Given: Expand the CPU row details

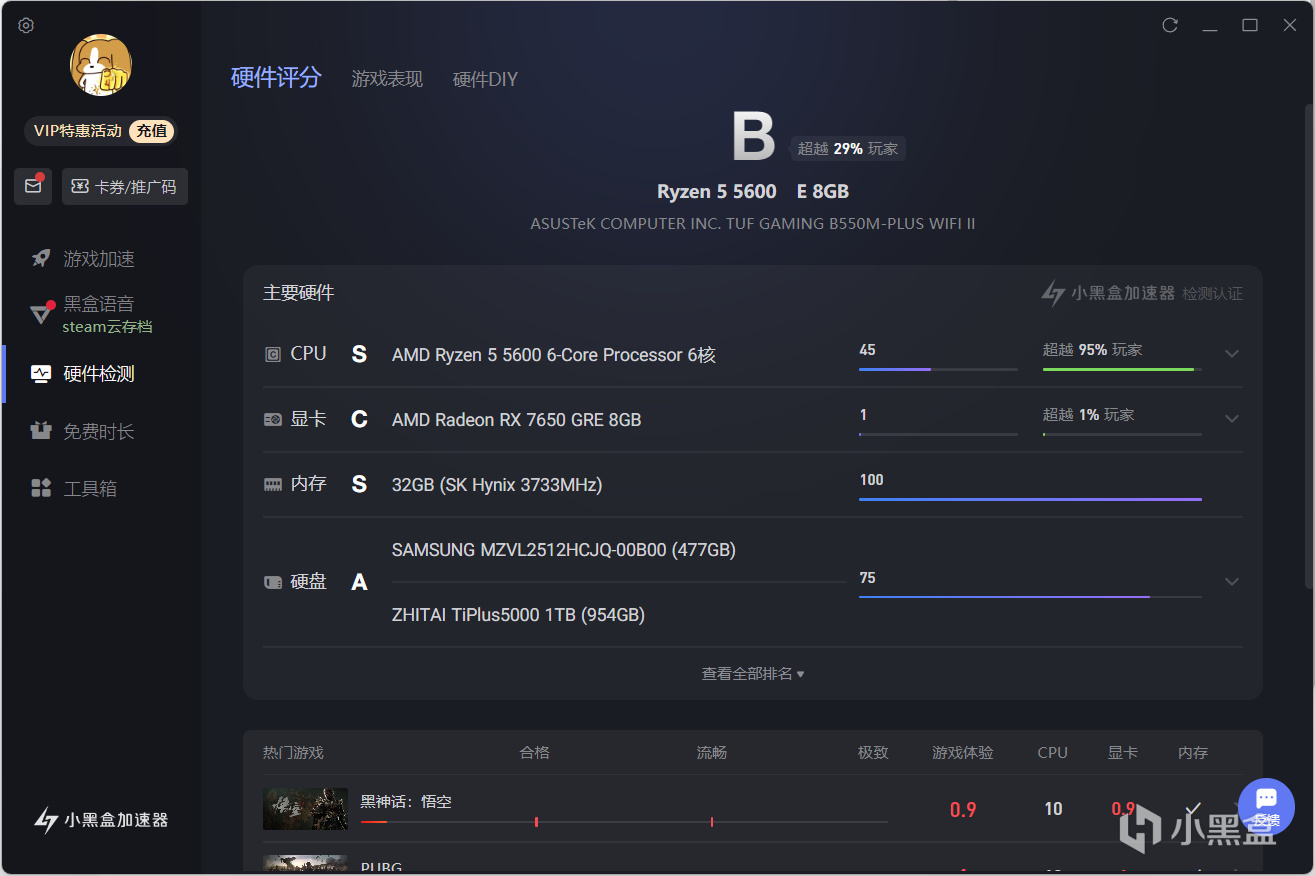Looking at the screenshot, I should point(1232,353).
